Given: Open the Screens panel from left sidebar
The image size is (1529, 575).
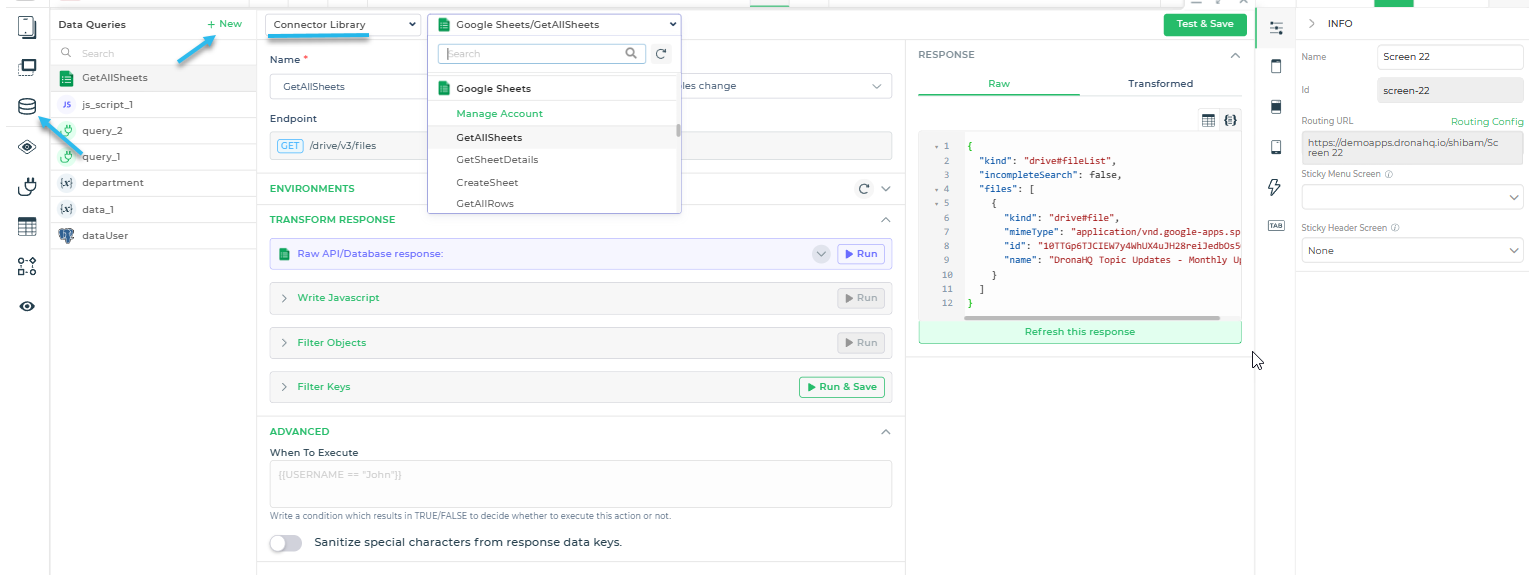Looking at the screenshot, I should (x=27, y=27).
